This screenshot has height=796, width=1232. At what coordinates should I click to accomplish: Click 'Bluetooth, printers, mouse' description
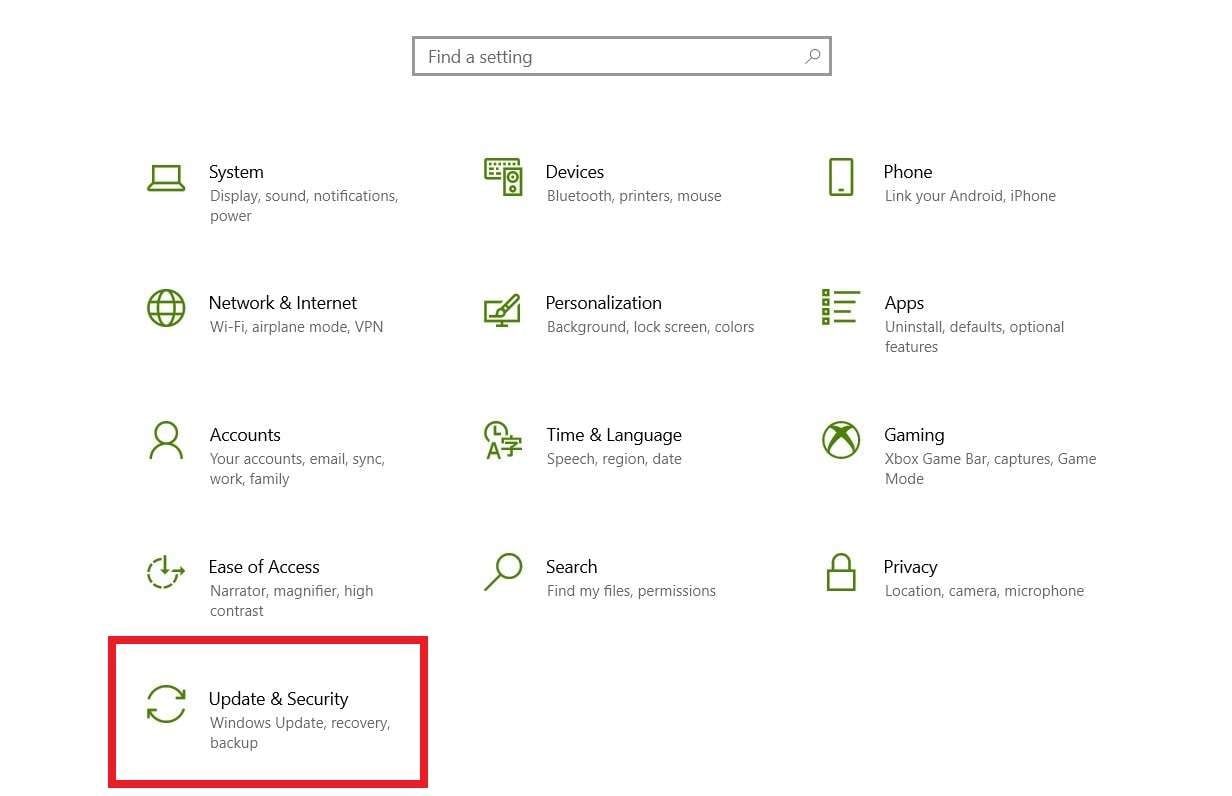[x=634, y=196]
